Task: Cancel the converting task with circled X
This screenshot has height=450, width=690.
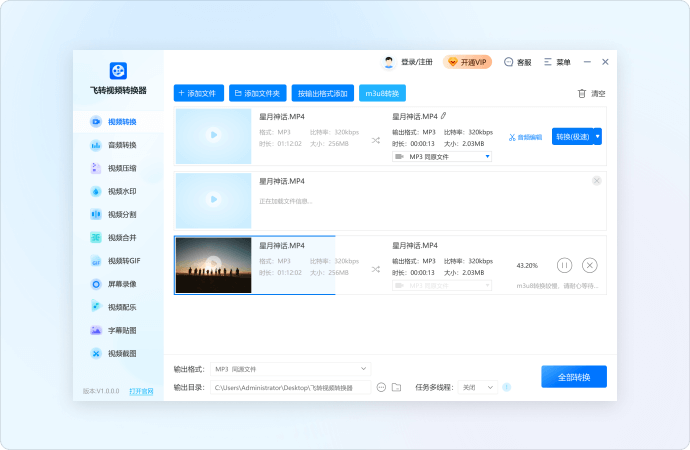Action: point(590,265)
